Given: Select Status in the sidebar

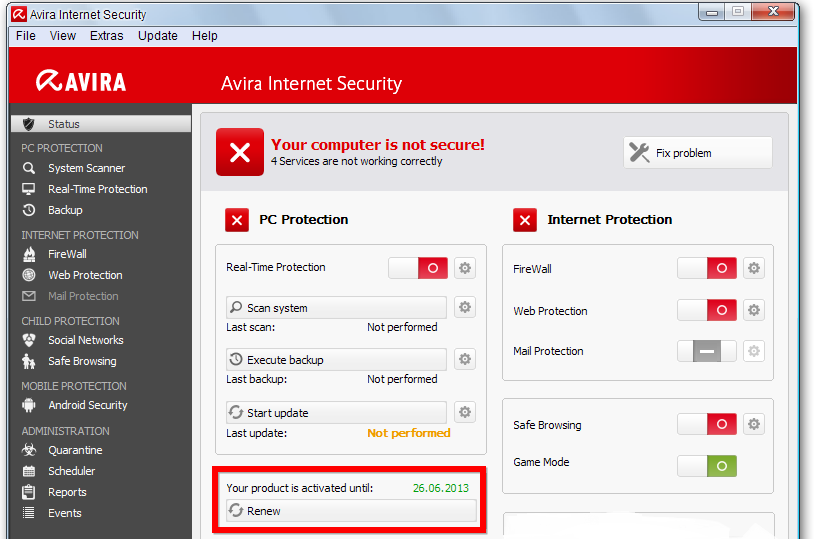Looking at the screenshot, I should [x=101, y=124].
